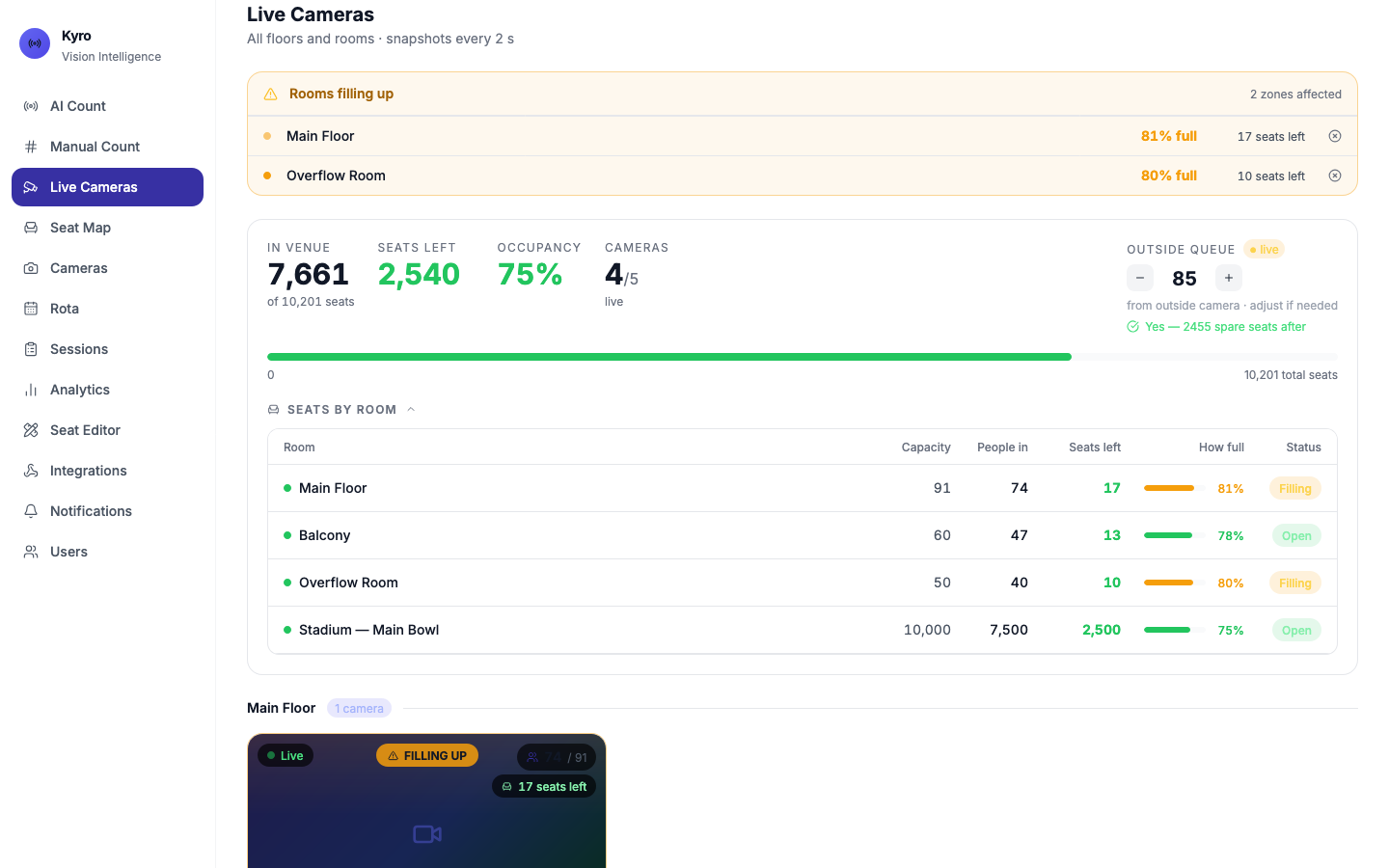Open Manual Count page
This screenshot has height=868, width=1389.
107,147
